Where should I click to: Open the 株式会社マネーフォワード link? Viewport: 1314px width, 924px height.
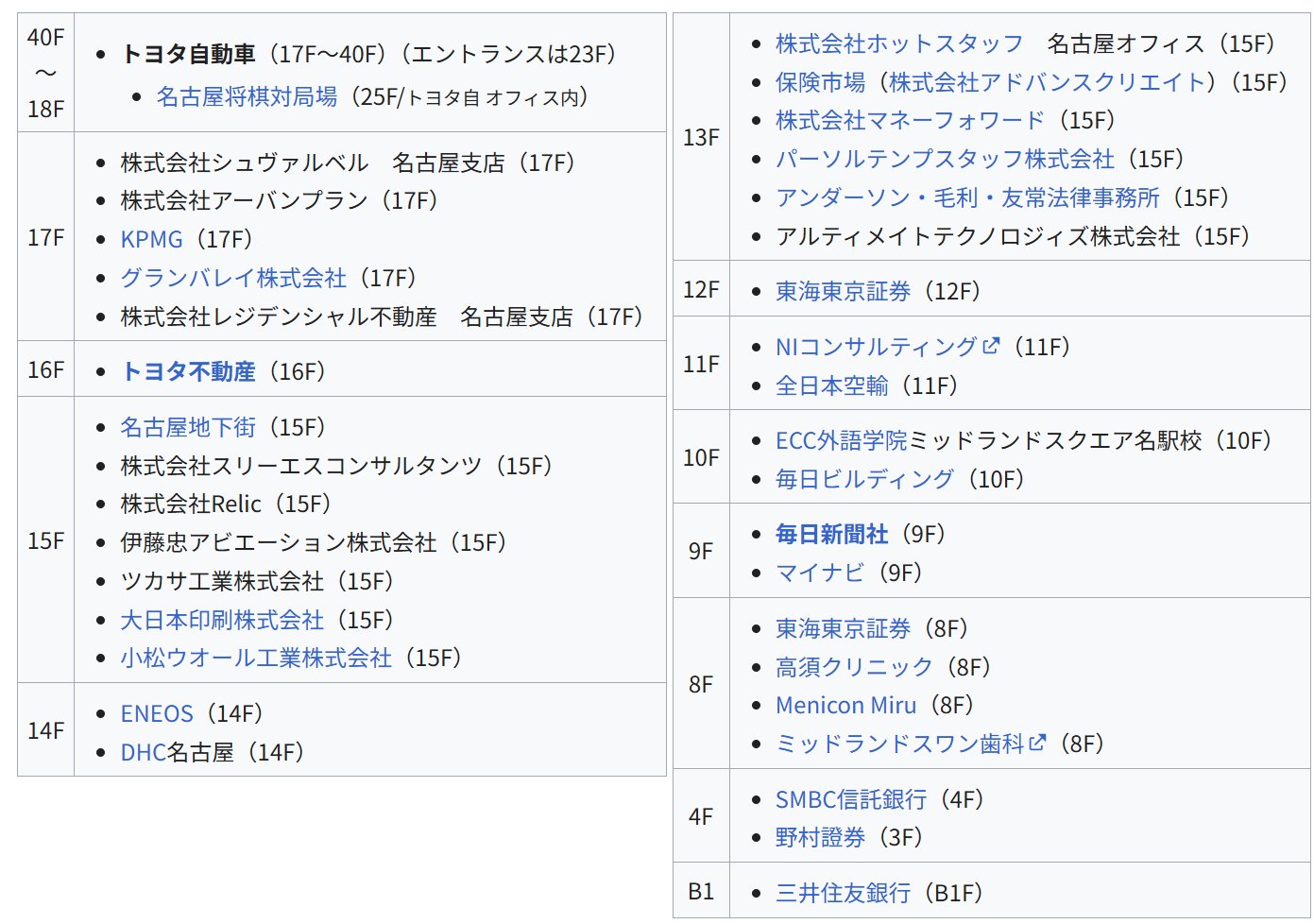coord(911,120)
